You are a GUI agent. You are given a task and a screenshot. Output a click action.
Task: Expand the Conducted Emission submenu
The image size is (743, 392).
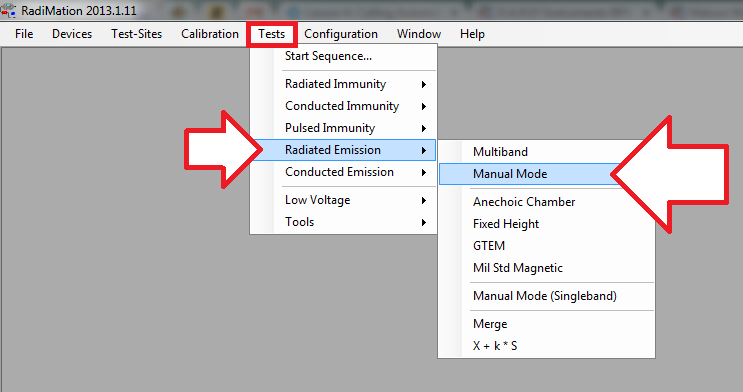point(343,172)
